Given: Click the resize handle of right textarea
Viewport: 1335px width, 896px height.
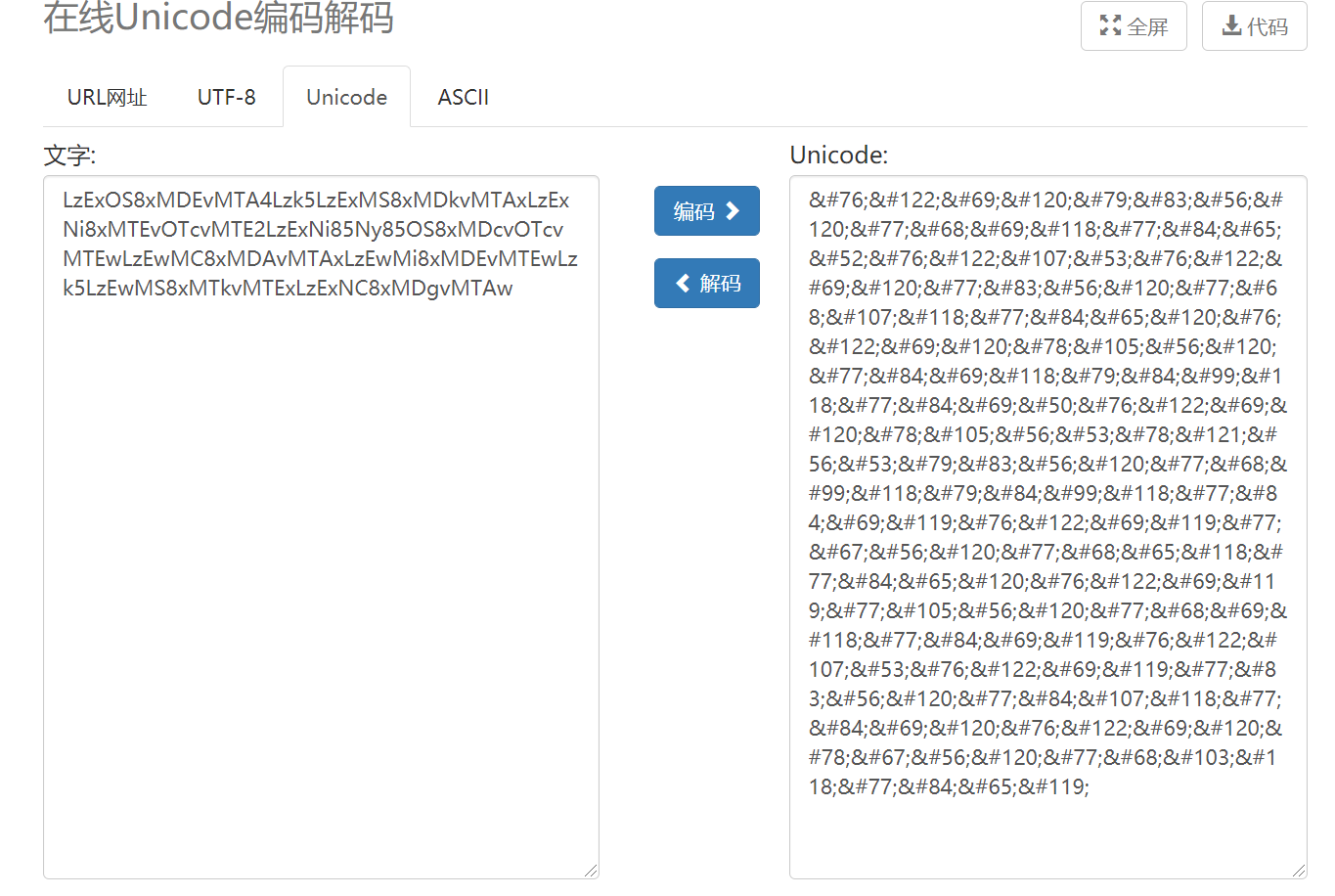Looking at the screenshot, I should pyautogui.click(x=1300, y=869).
